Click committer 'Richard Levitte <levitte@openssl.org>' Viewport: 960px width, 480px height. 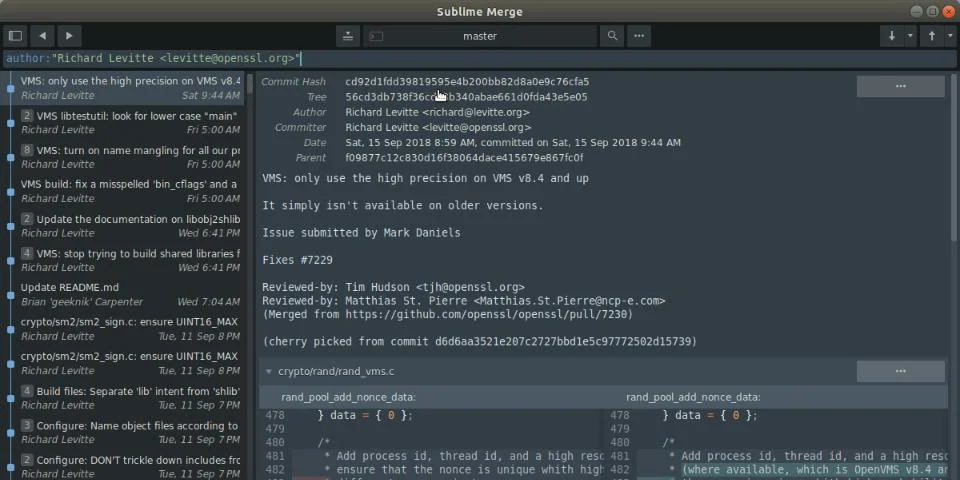click(x=438, y=127)
